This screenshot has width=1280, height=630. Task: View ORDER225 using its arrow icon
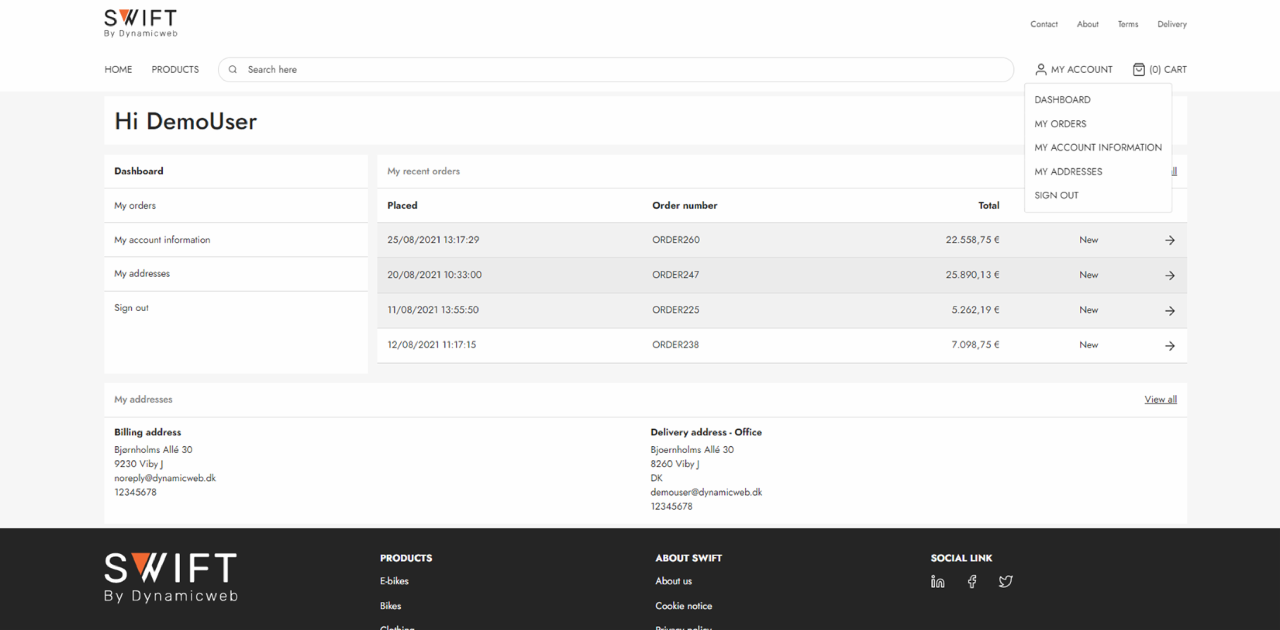coord(1169,310)
